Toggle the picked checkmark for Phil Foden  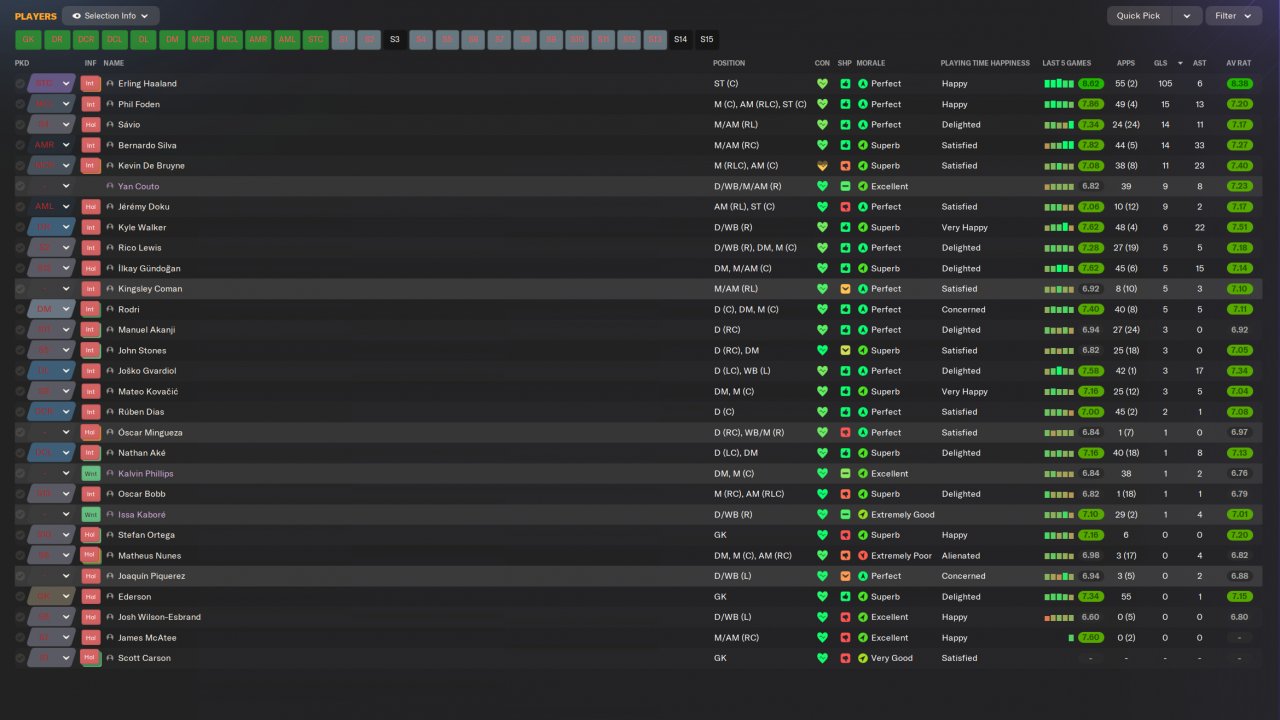tap(20, 104)
